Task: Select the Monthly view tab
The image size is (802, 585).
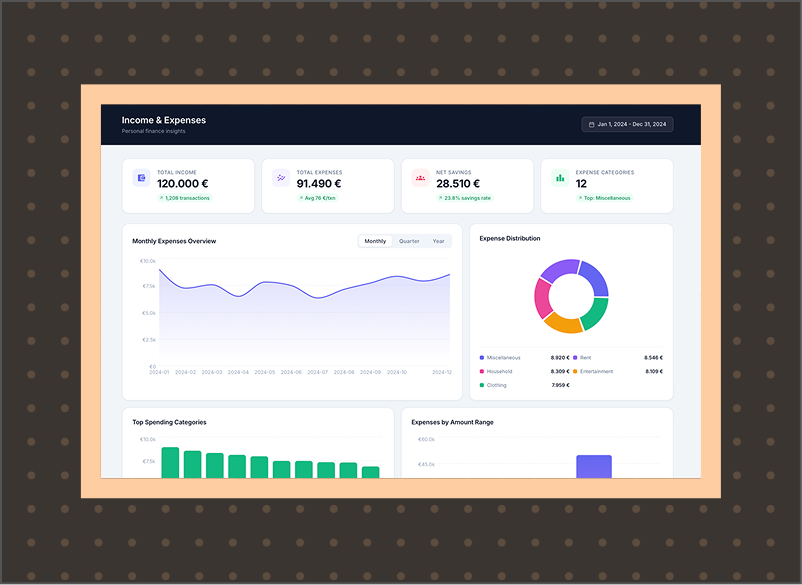Action: tap(375, 241)
